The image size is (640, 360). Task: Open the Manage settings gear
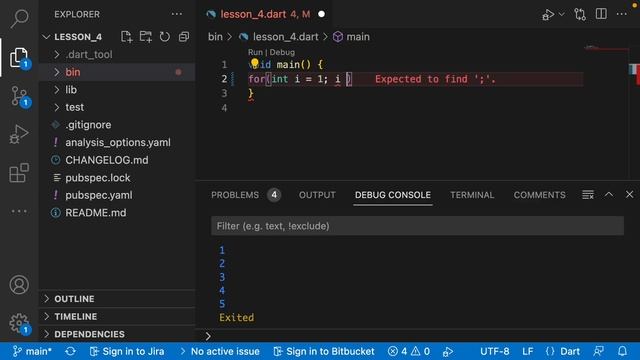click(19, 323)
